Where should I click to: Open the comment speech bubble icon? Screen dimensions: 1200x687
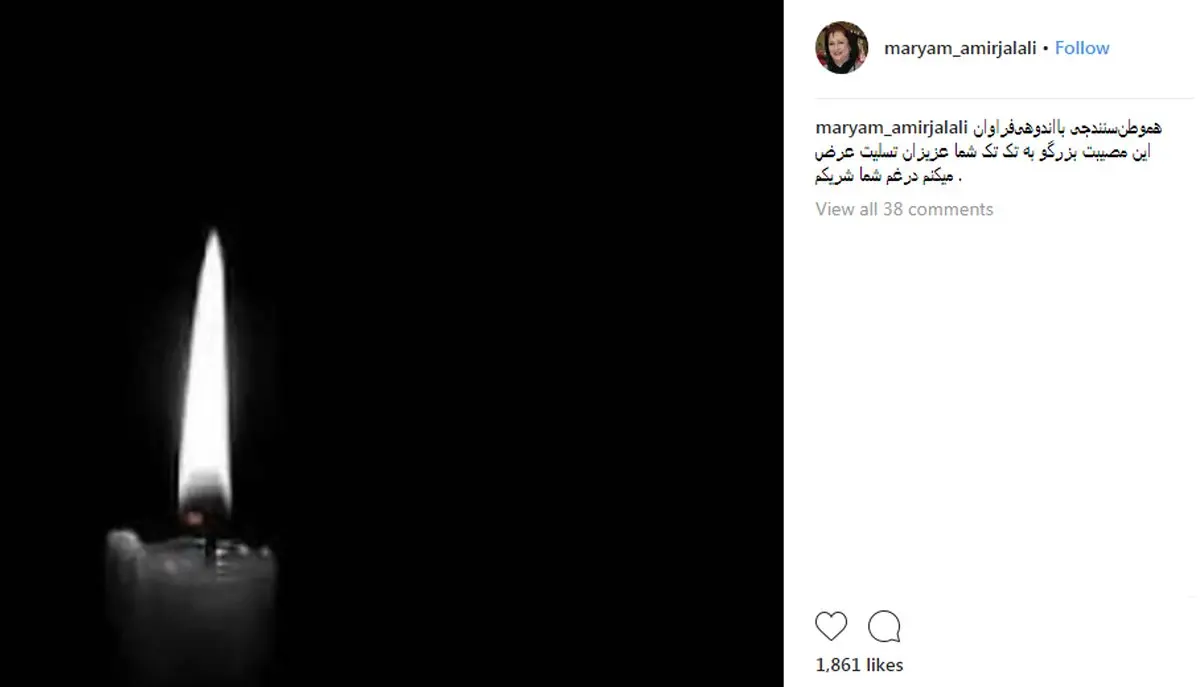[884, 626]
